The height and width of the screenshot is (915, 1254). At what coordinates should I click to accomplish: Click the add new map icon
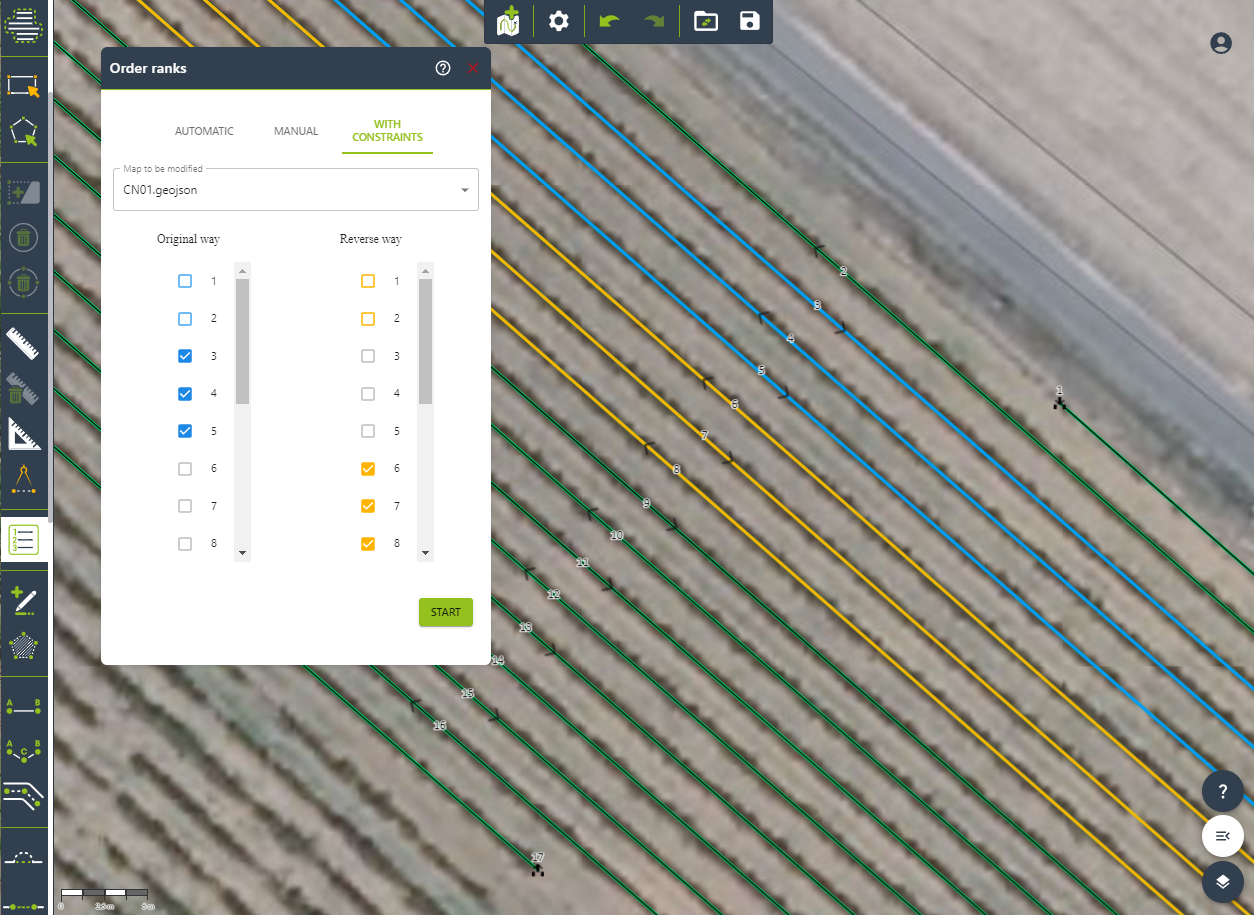509,21
